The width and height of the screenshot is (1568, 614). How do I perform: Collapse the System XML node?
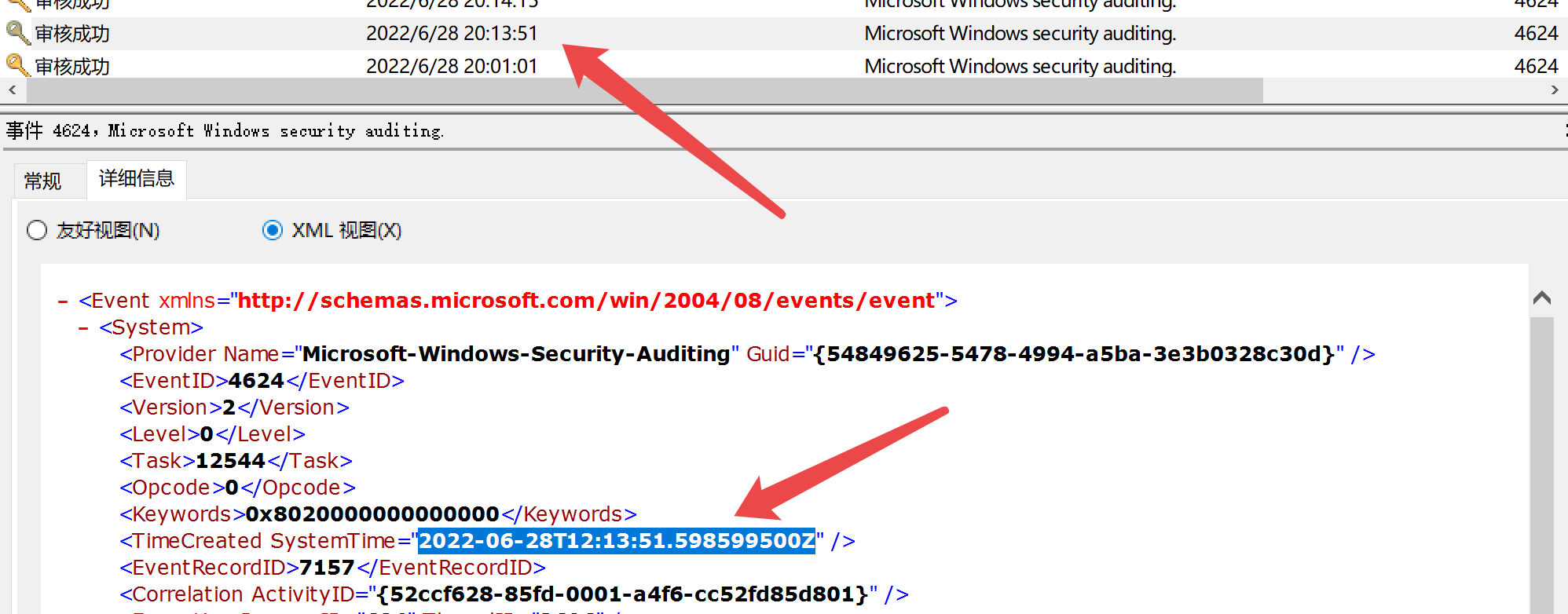click(83, 328)
